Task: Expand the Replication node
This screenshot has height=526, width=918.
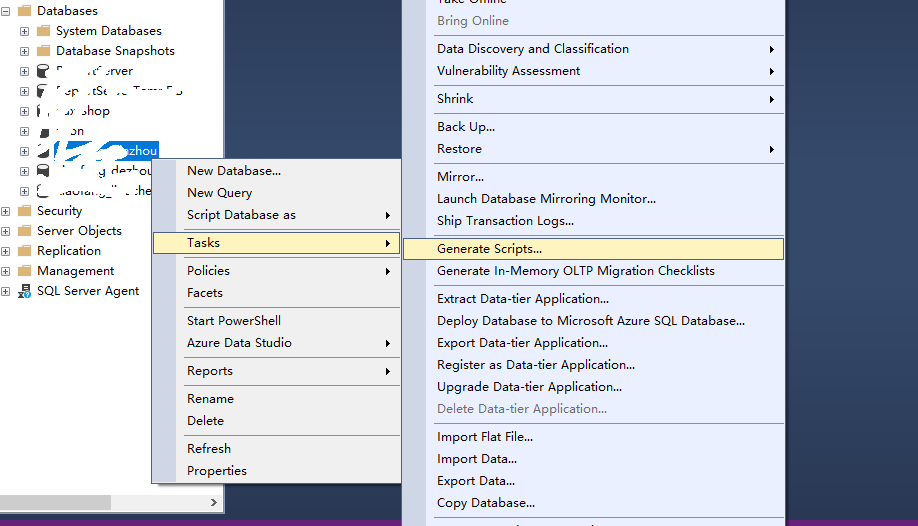Action: pyautogui.click(x=5, y=251)
